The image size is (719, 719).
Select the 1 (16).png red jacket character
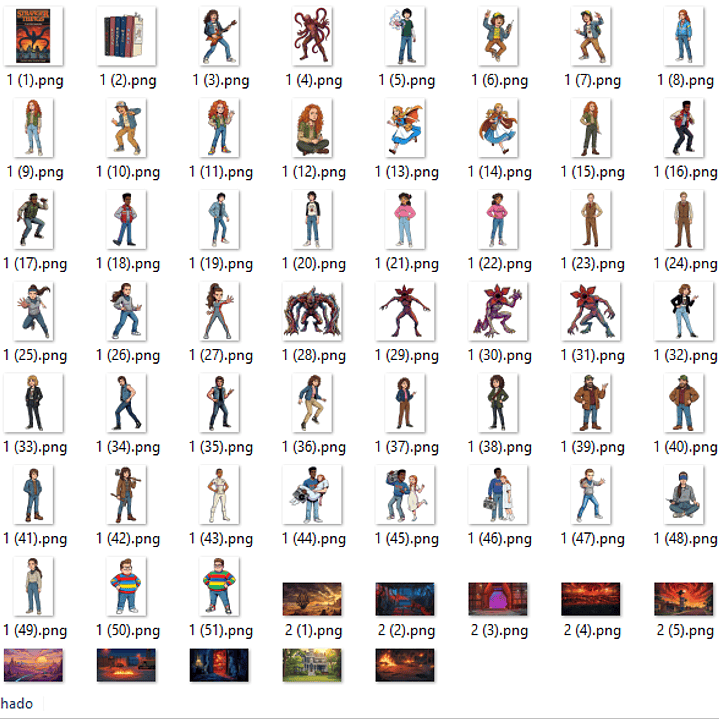coord(684,128)
